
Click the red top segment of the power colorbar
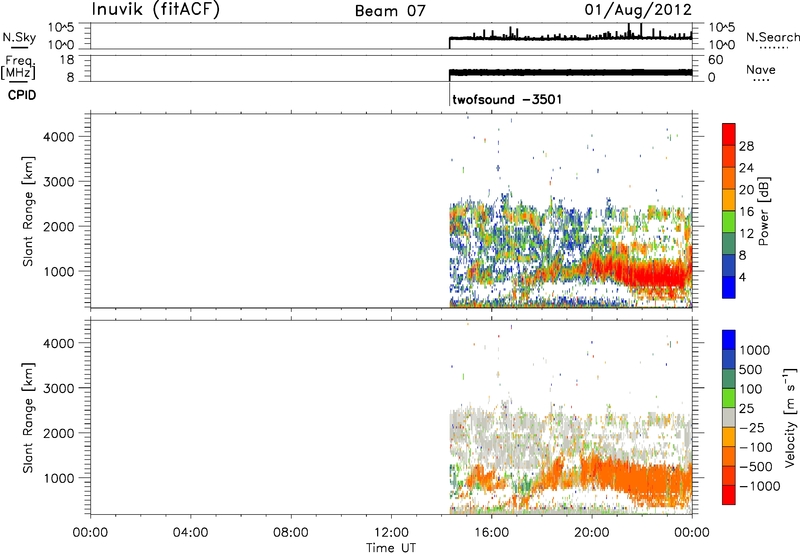coord(729,134)
